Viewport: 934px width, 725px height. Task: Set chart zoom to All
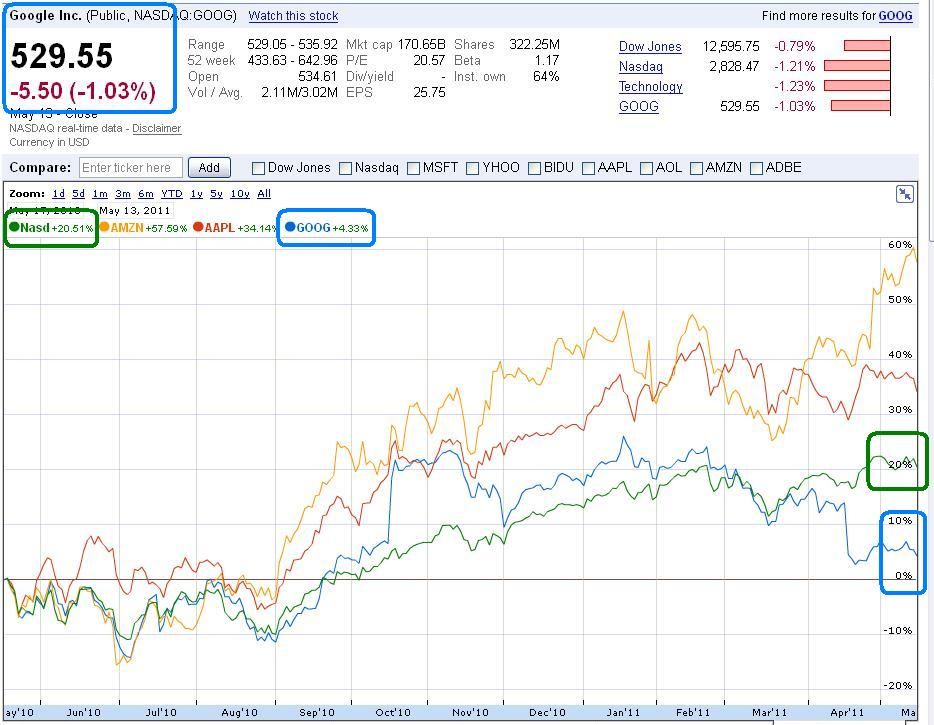click(x=264, y=194)
